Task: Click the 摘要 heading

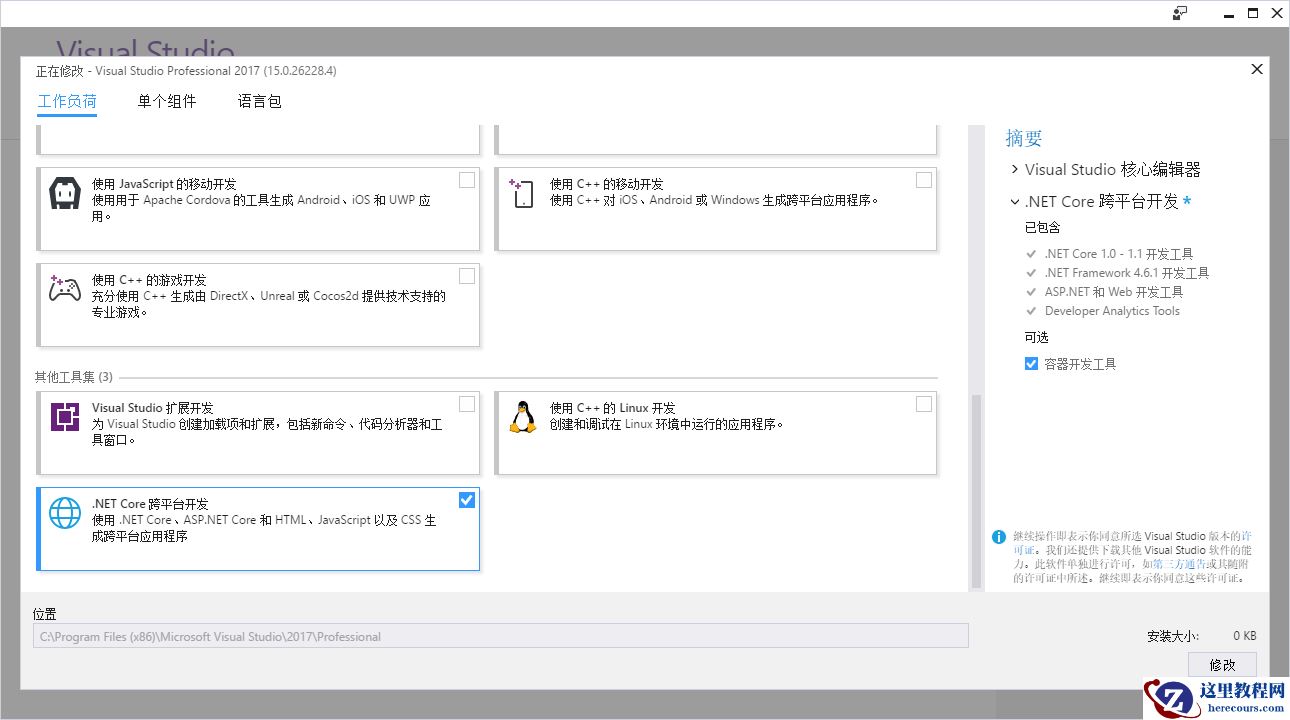Action: tap(1024, 138)
